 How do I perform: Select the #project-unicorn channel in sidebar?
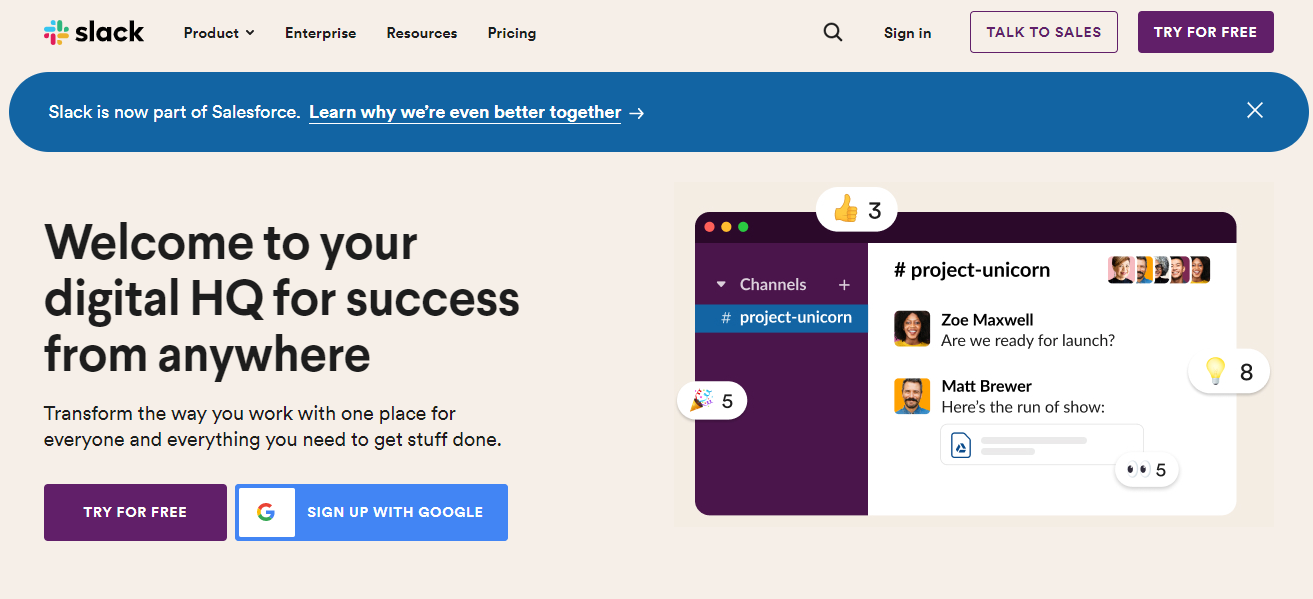click(781, 318)
